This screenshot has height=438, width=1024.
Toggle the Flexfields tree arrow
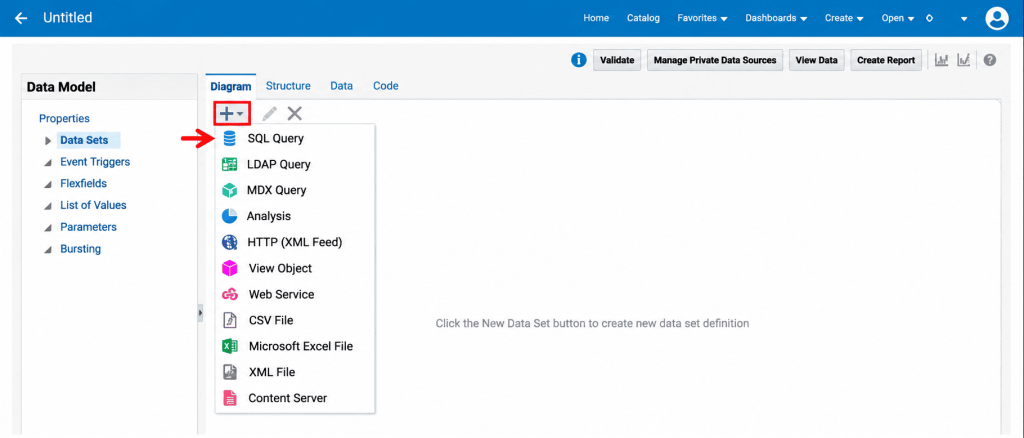point(48,185)
